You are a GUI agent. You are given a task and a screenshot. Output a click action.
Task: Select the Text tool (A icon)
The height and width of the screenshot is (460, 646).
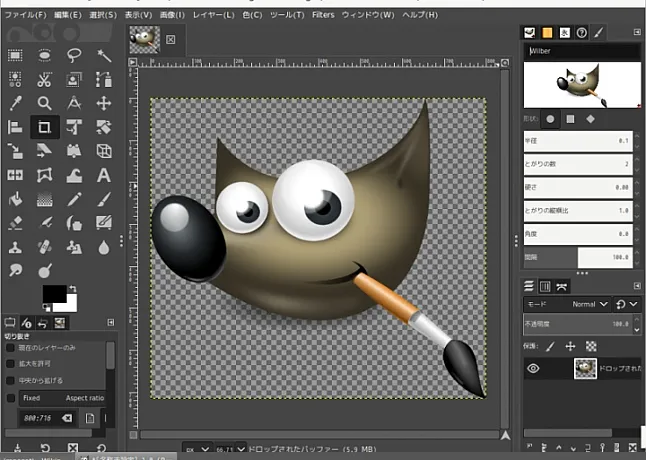coord(103,176)
